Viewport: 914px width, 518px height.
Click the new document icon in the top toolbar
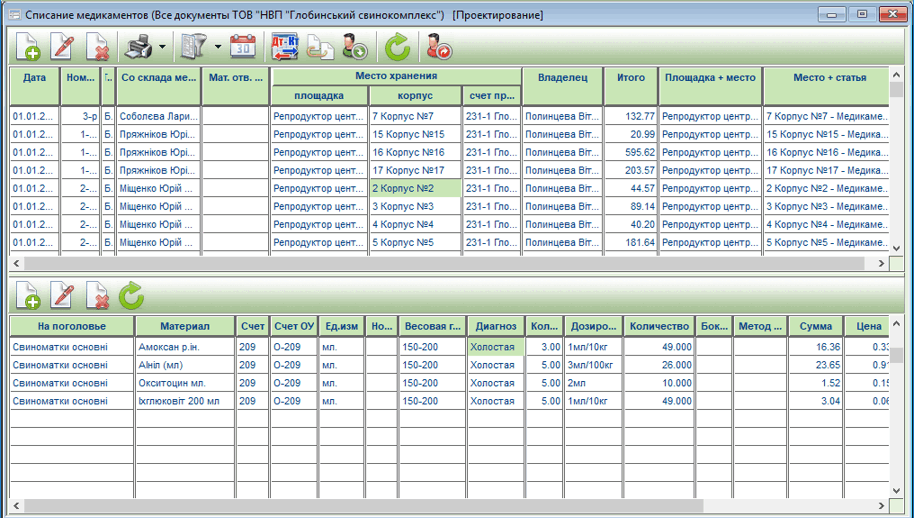(x=28, y=46)
